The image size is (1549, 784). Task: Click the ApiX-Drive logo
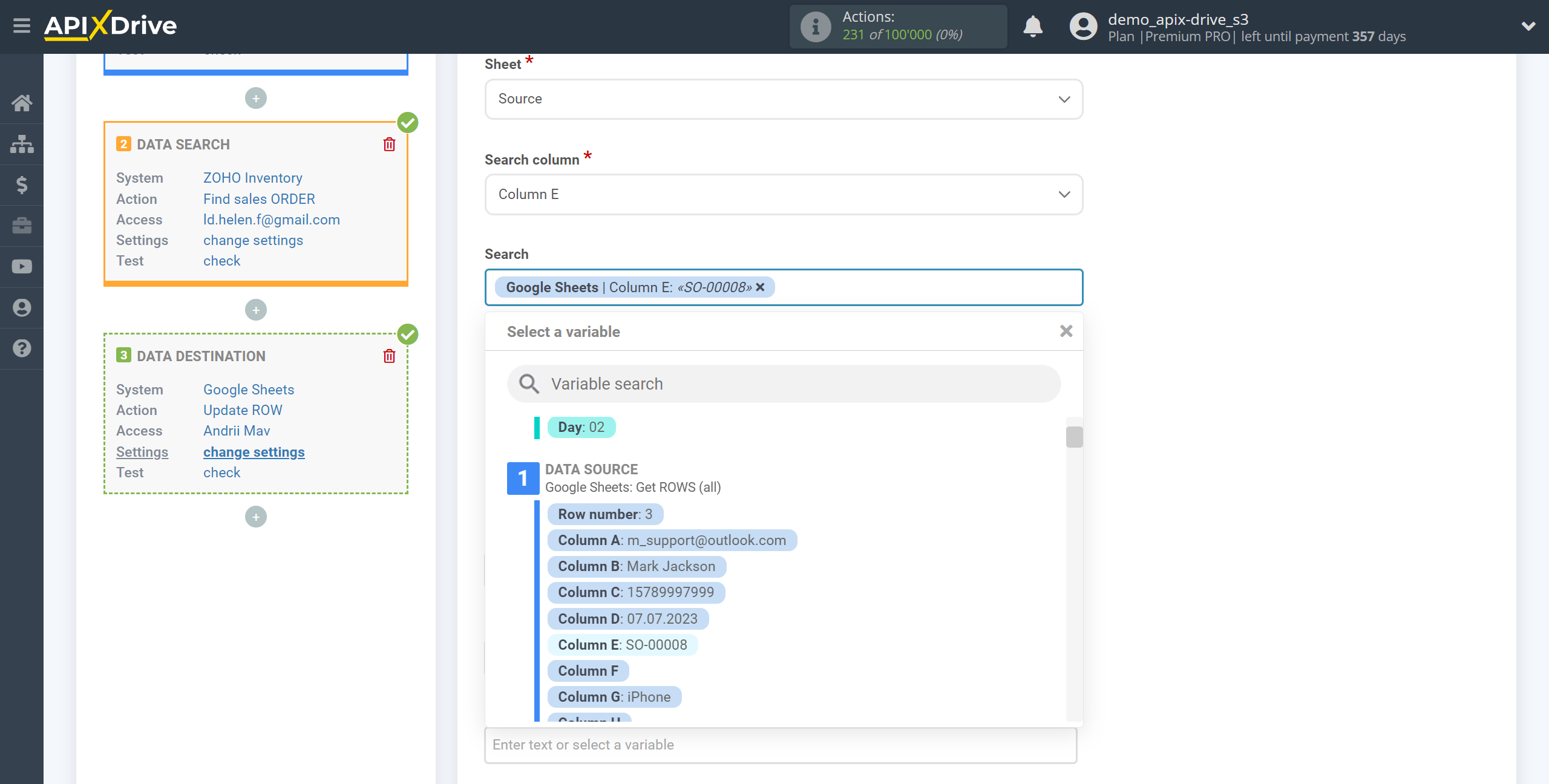pos(110,25)
